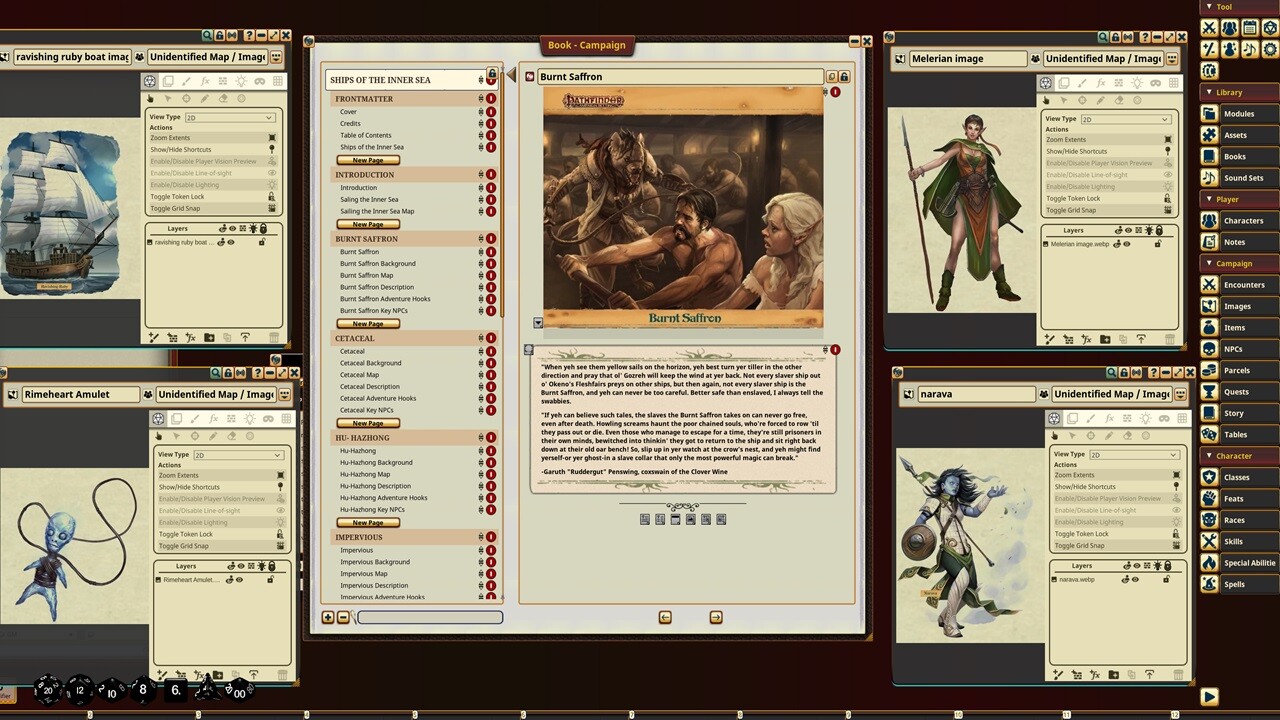Click the horizontal scrollbar below the book index
The image size is (1280, 720).
click(x=429, y=617)
